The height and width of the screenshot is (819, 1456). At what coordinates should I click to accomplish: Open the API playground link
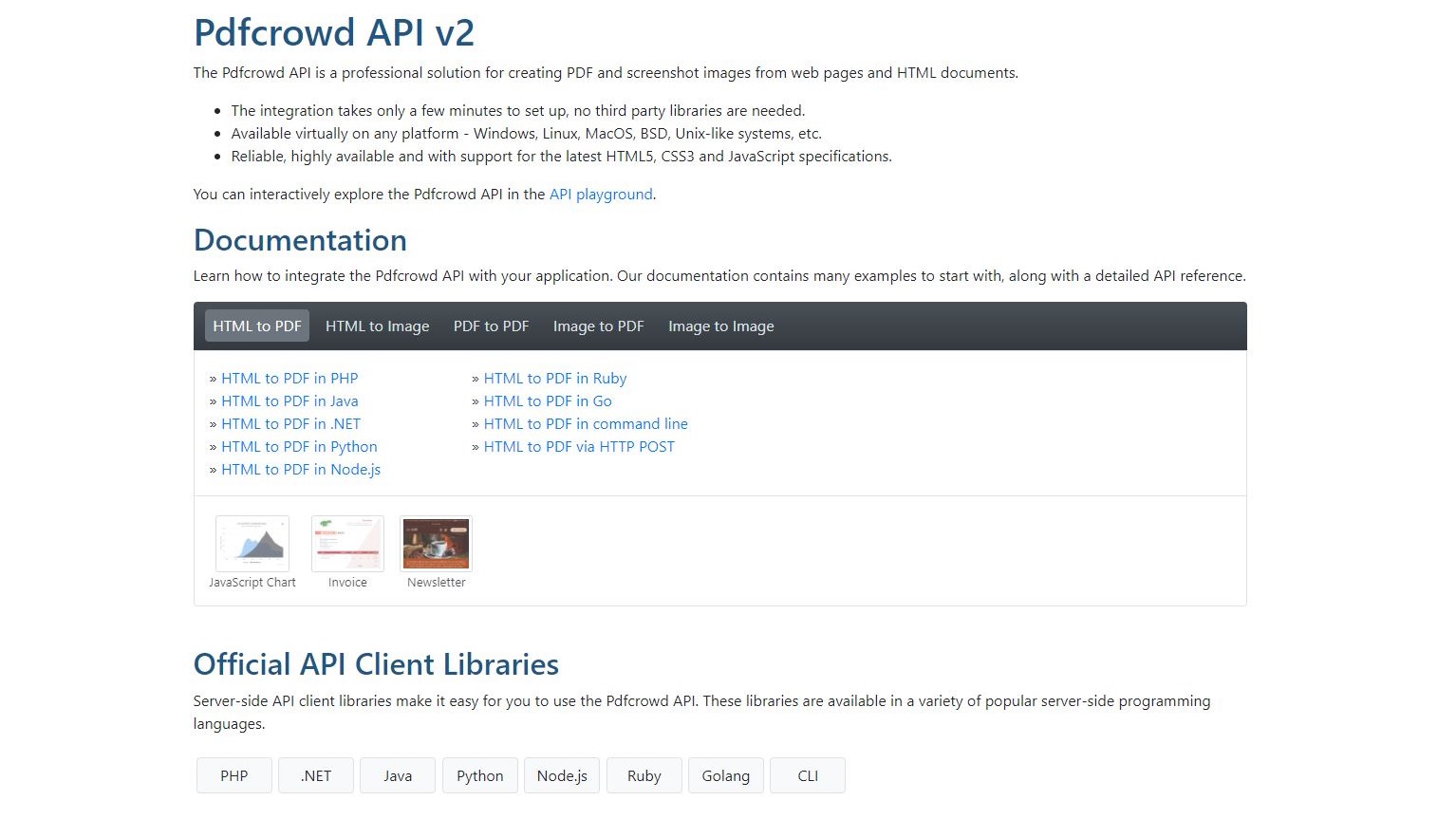(601, 195)
